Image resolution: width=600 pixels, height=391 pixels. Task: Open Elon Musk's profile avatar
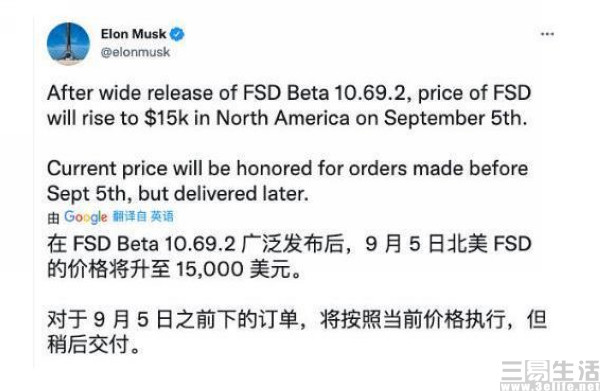point(68,44)
